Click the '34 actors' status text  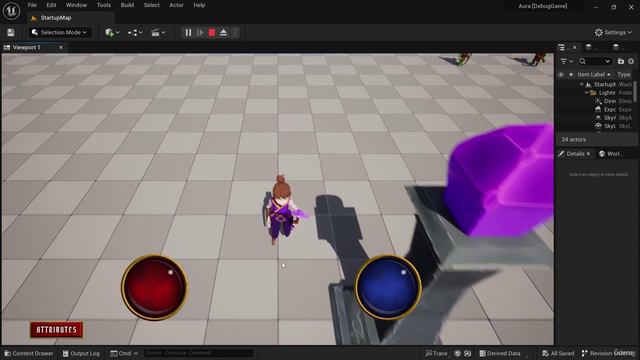[x=573, y=140]
